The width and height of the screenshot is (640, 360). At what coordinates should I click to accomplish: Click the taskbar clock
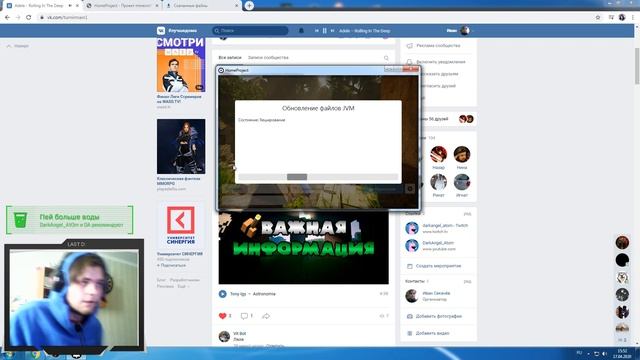click(x=622, y=353)
